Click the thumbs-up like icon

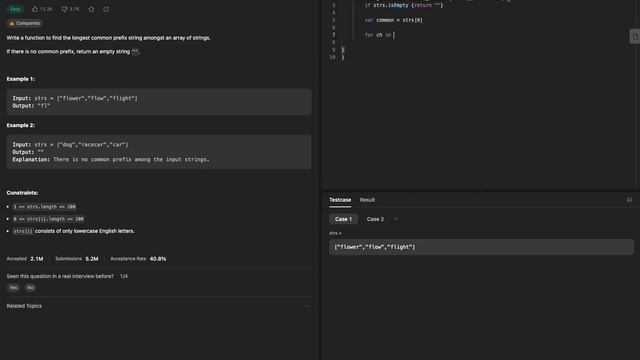[x=35, y=9]
